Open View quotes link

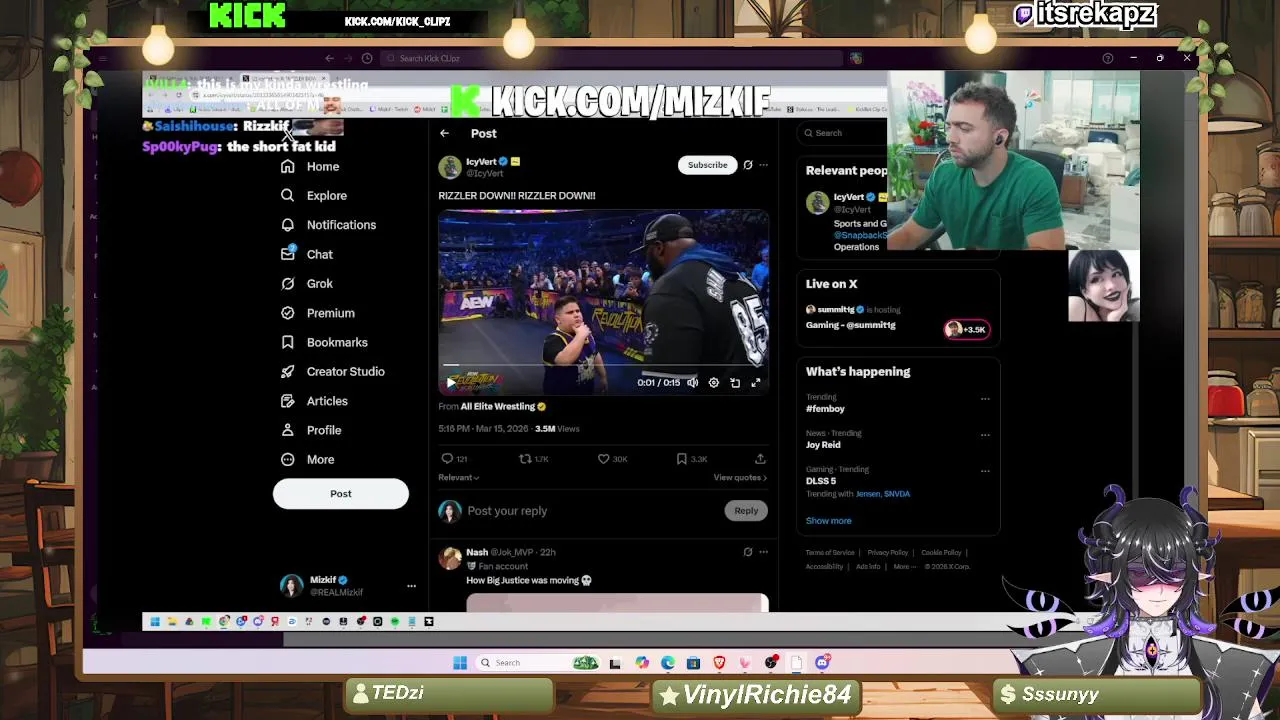pos(740,478)
